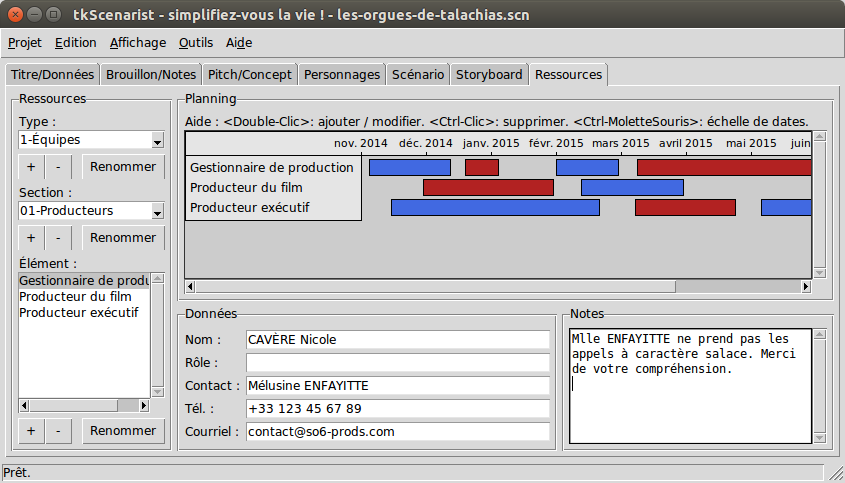Open the Outils menu
The height and width of the screenshot is (483, 845).
click(196, 43)
